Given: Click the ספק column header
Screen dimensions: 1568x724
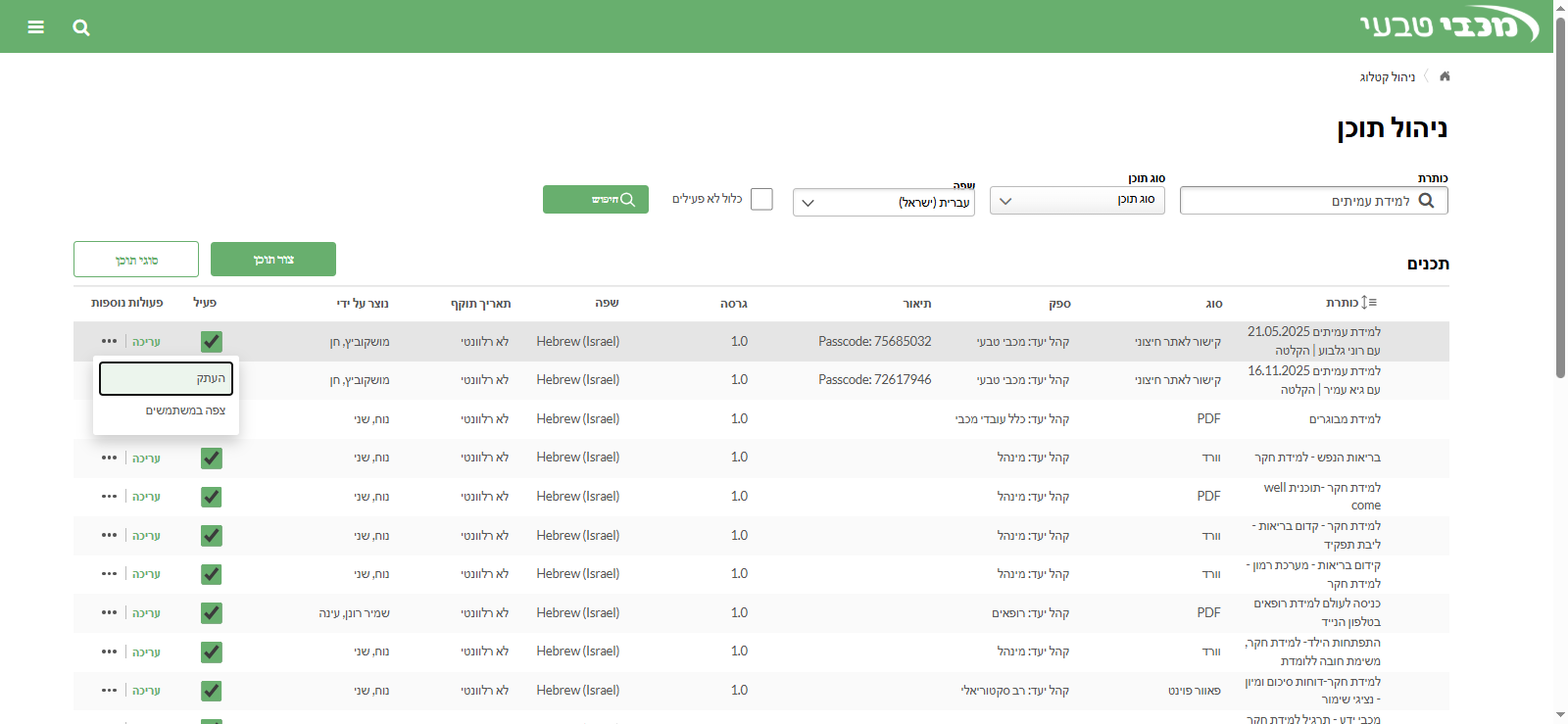Looking at the screenshot, I should click(x=1059, y=304).
